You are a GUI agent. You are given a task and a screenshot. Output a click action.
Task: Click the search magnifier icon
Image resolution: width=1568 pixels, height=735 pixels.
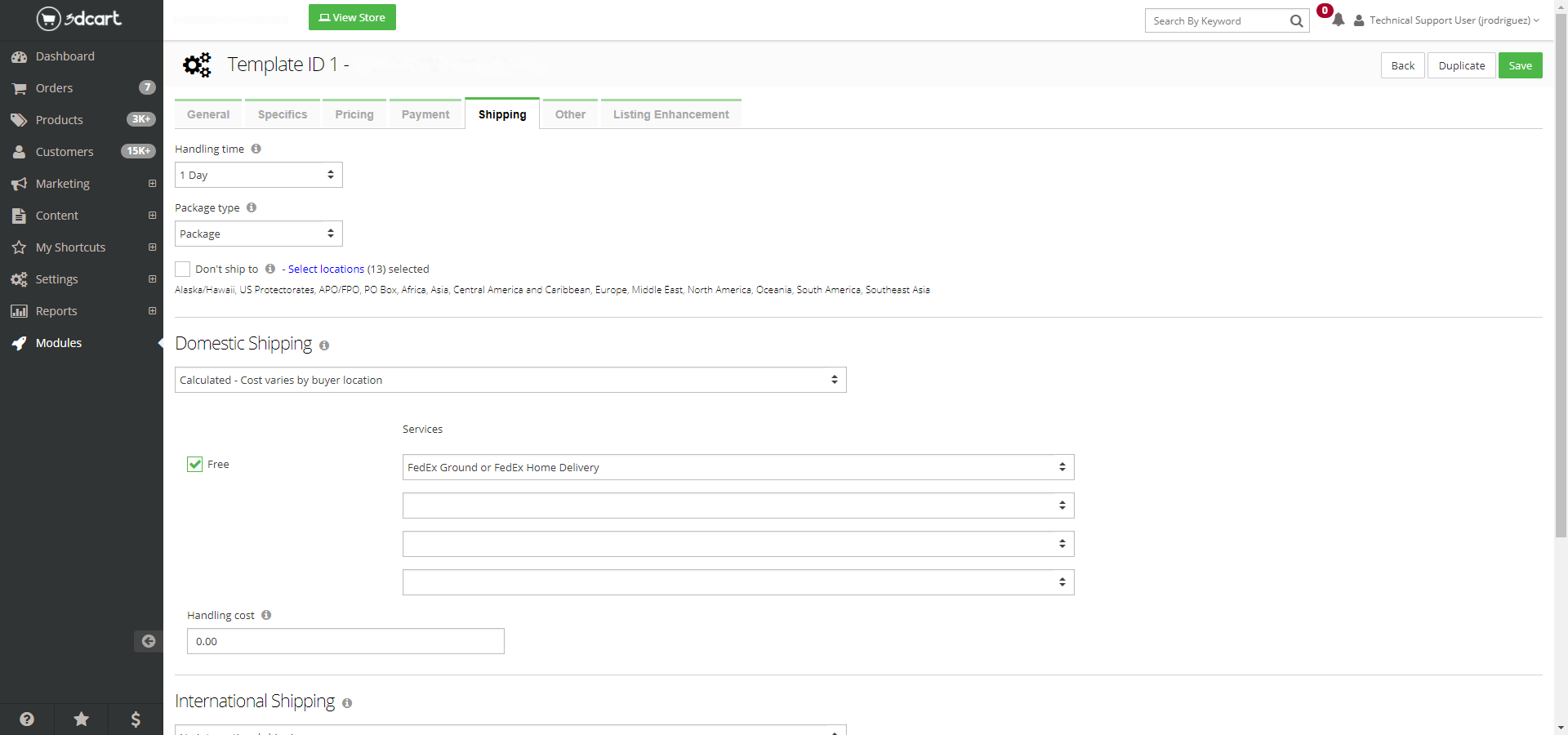pyautogui.click(x=1296, y=21)
